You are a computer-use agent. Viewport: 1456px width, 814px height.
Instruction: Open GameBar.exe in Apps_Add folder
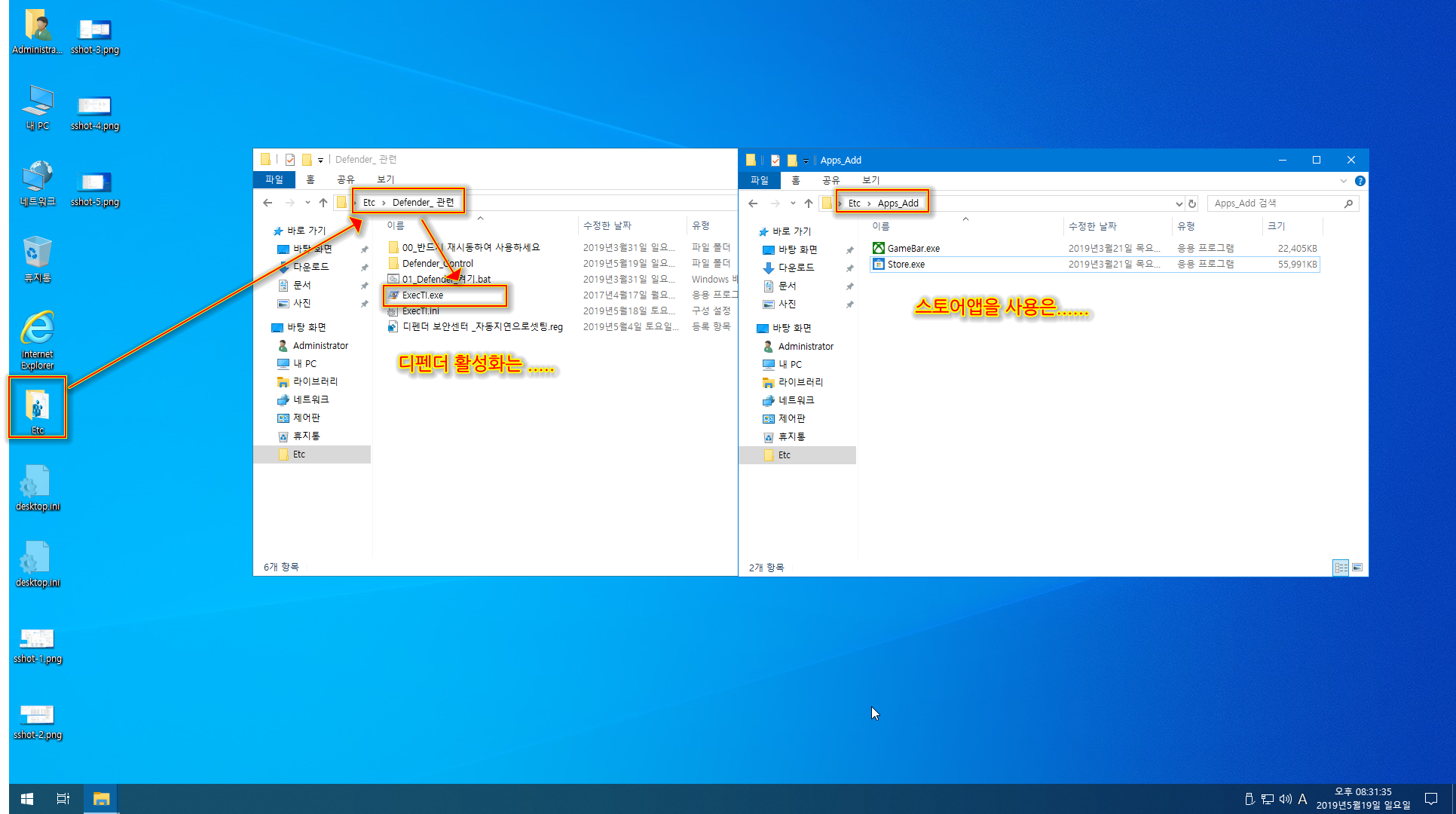click(913, 249)
